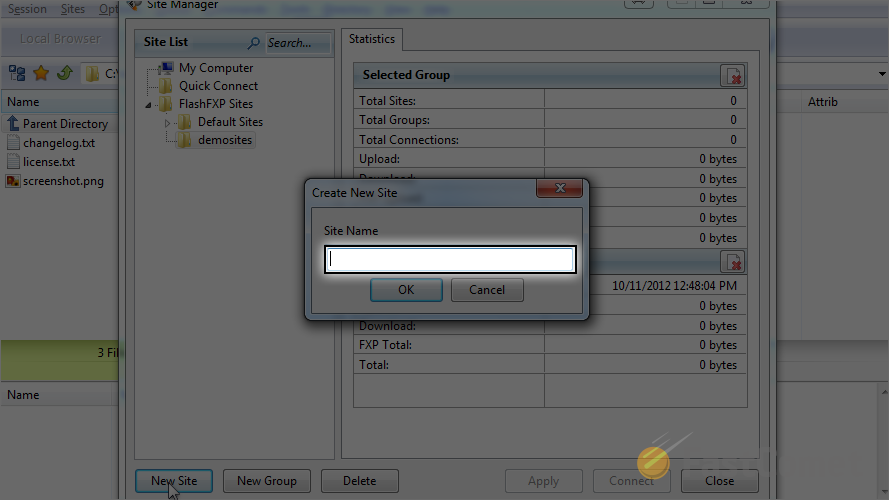Click the green up-arrow refresh icon
Screen dimensions: 889x500
(x=64, y=73)
